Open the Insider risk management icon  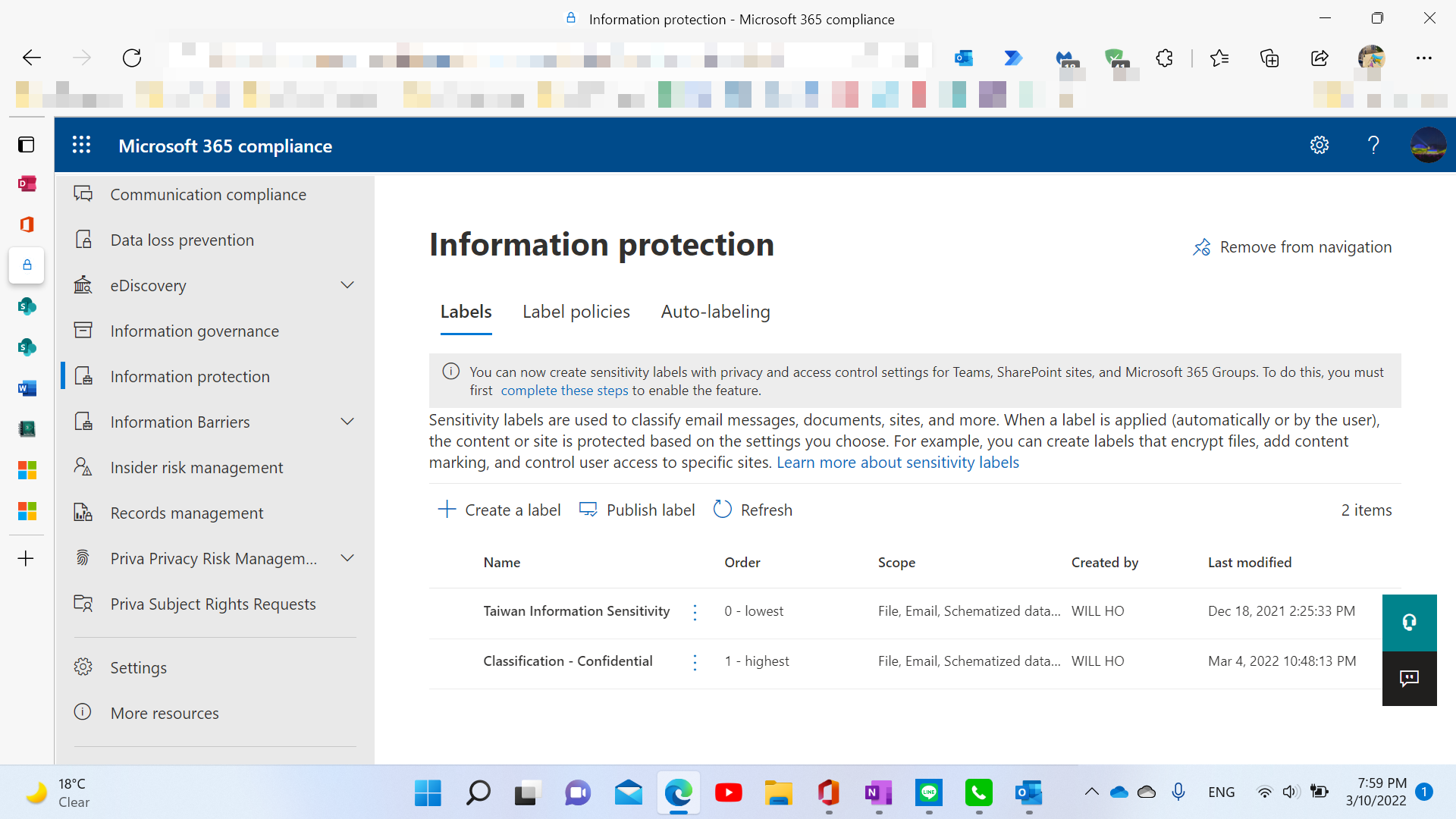pos(83,467)
